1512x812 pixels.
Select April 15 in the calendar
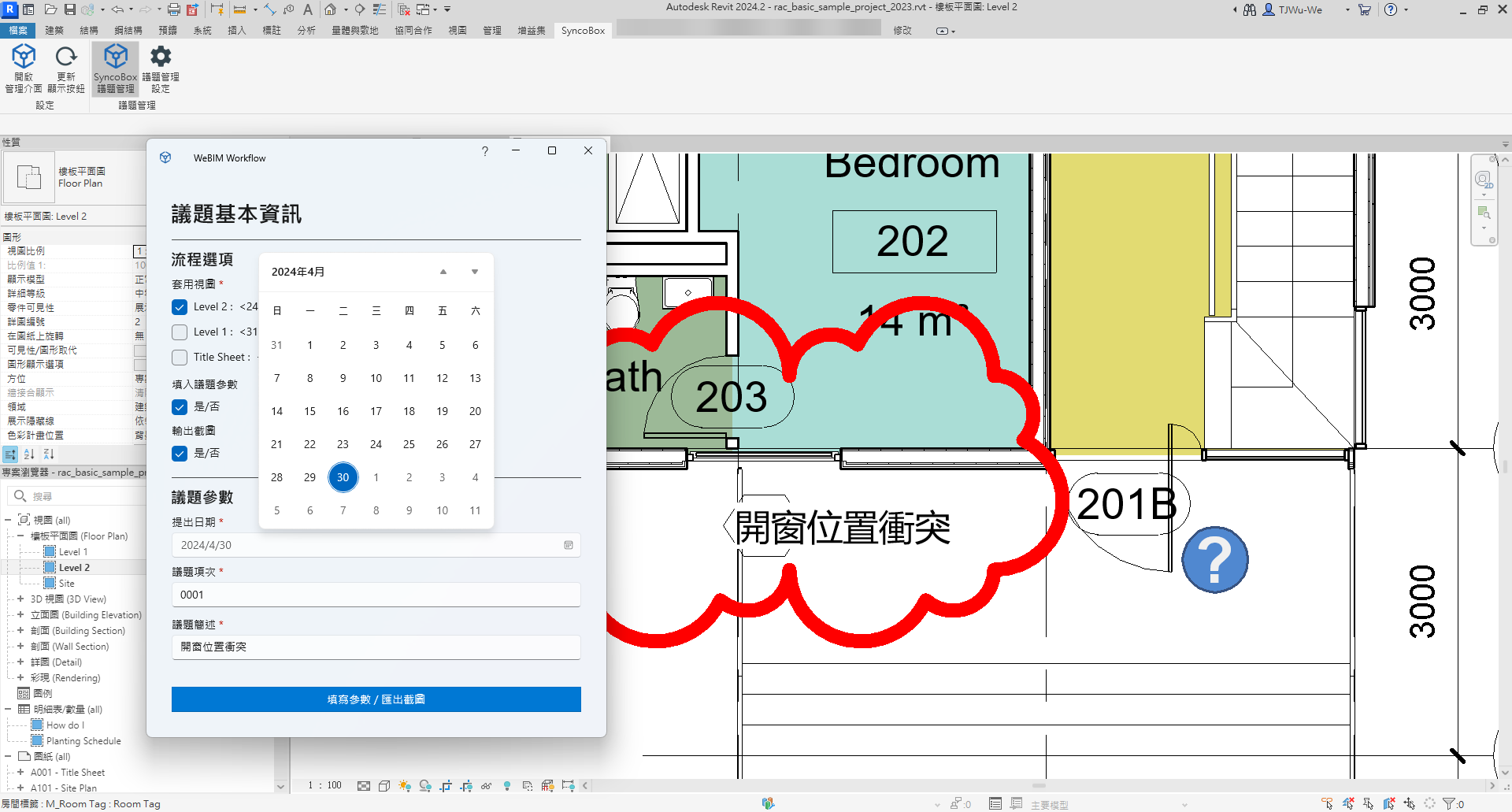click(x=309, y=411)
